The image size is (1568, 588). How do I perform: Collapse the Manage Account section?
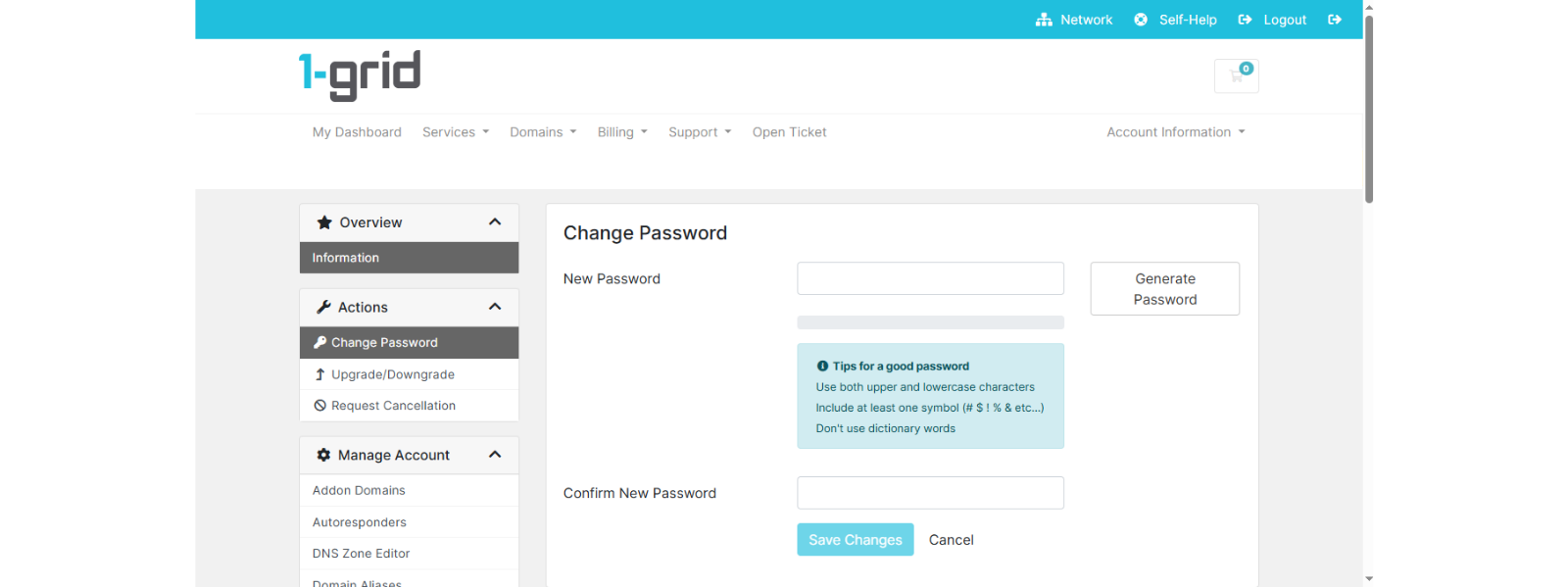click(x=494, y=454)
